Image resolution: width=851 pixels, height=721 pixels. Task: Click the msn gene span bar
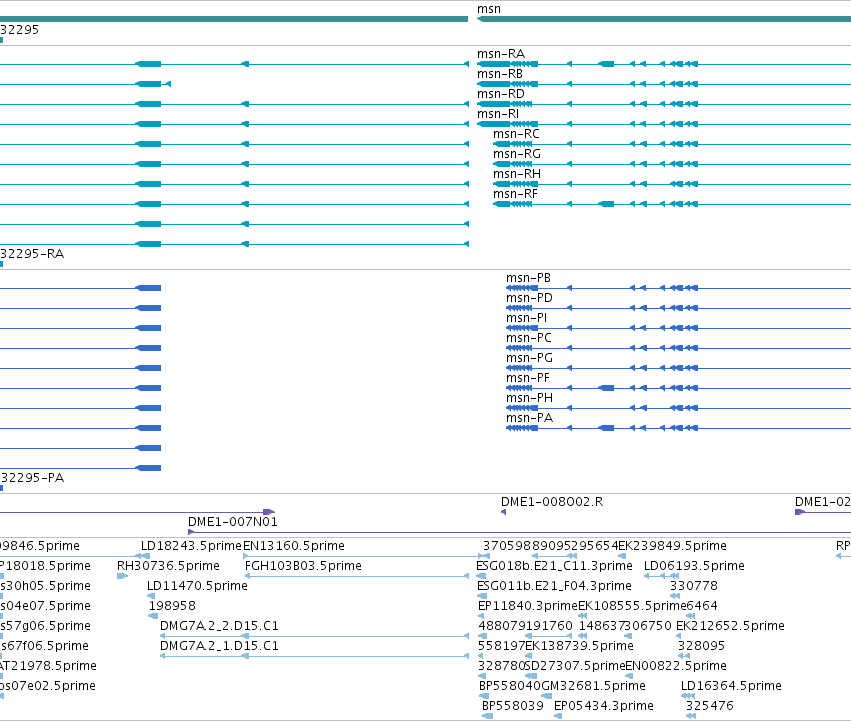(664, 20)
